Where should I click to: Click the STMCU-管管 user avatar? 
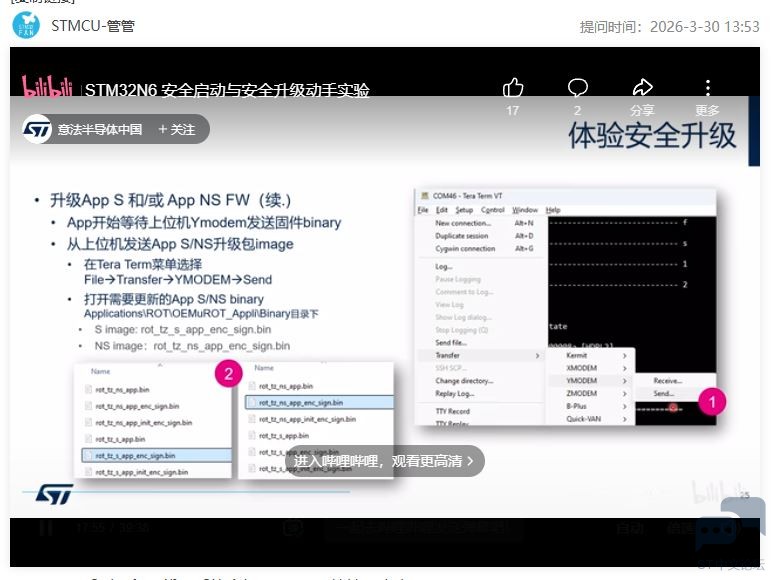tap(26, 25)
